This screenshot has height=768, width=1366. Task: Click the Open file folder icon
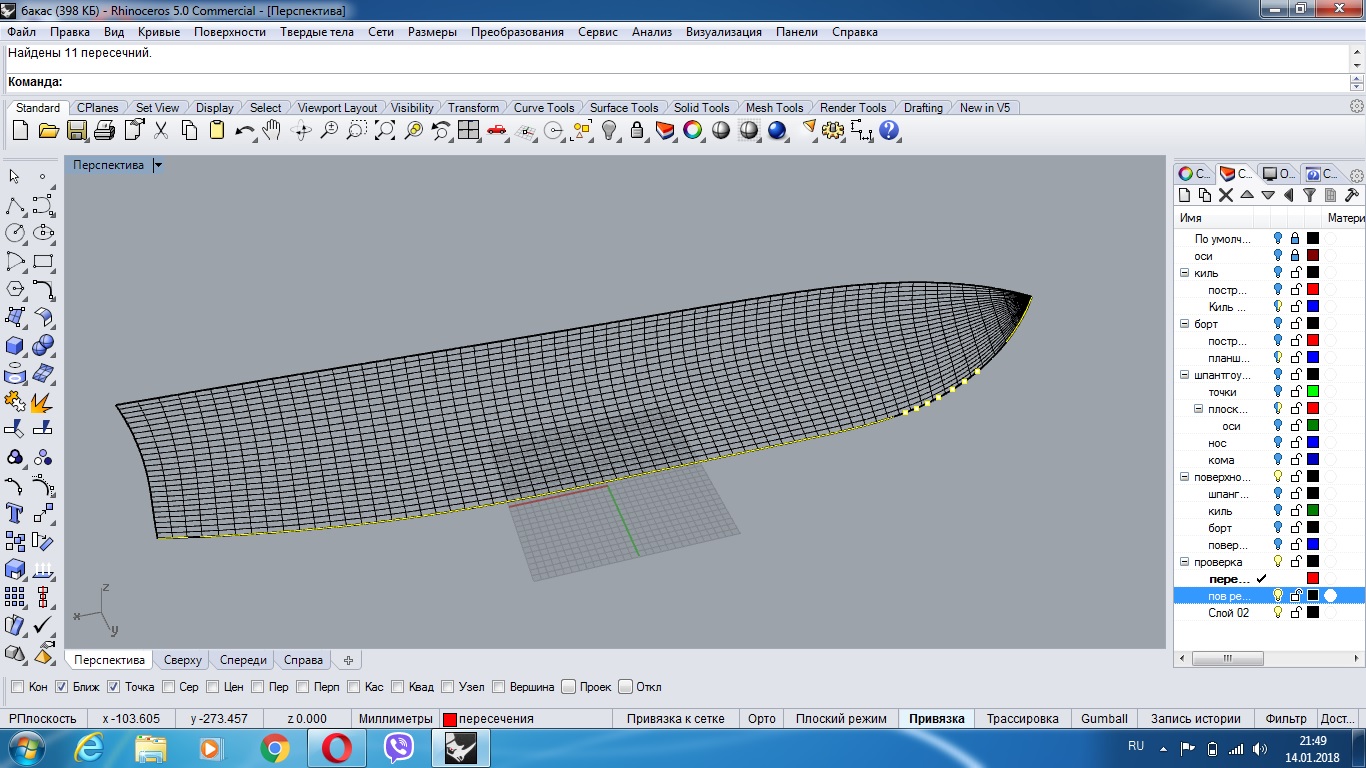tap(48, 130)
